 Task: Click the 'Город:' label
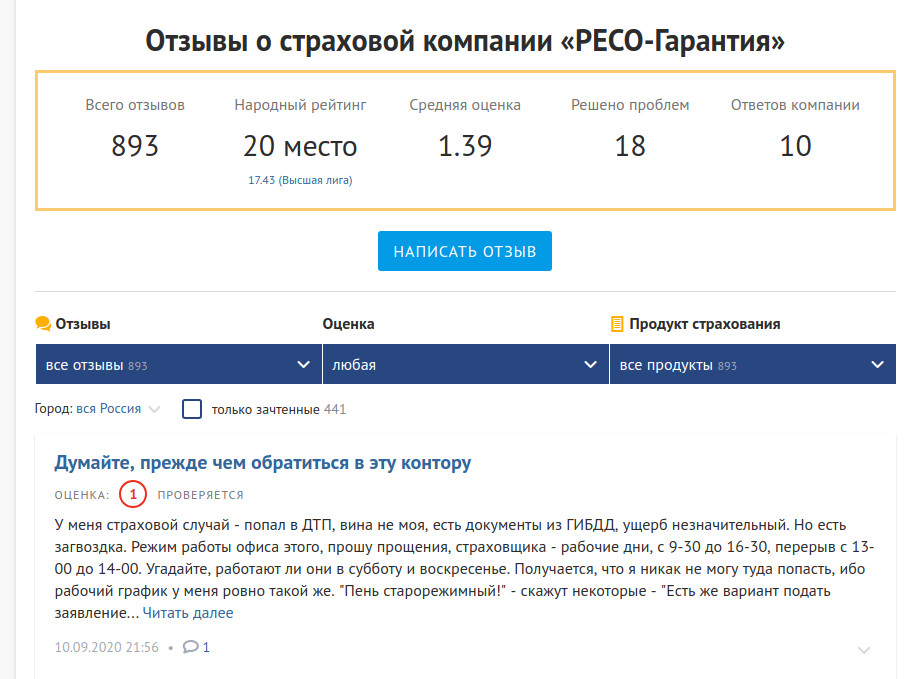(x=54, y=408)
